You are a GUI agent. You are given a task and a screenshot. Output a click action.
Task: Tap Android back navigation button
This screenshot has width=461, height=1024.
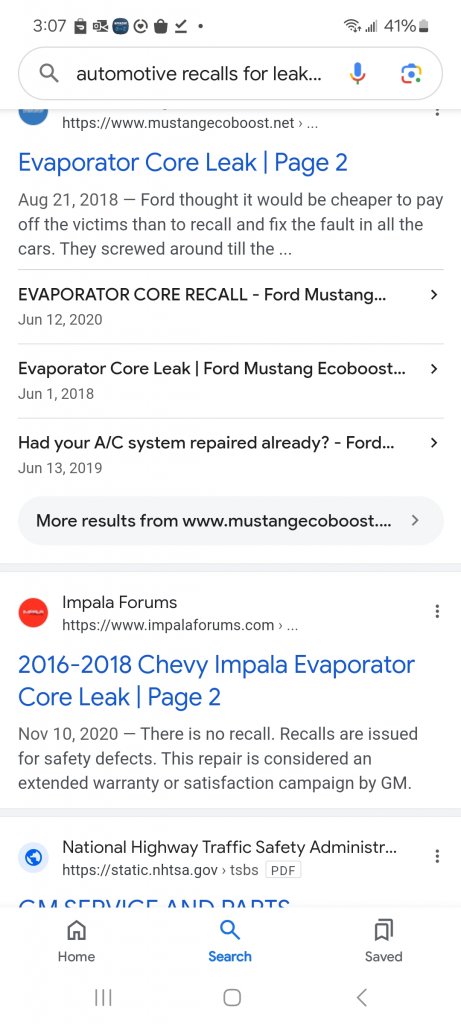point(362,997)
